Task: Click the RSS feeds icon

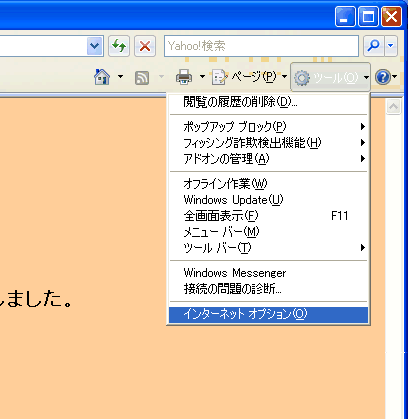Action: point(142,78)
